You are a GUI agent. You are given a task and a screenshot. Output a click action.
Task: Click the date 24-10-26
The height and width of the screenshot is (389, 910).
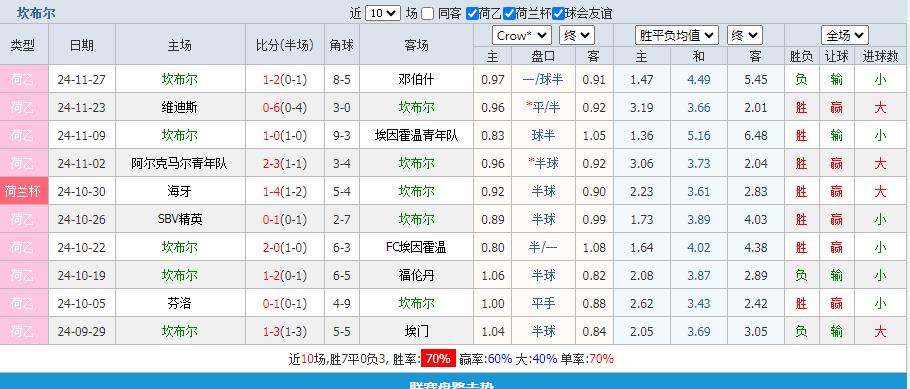(82, 219)
